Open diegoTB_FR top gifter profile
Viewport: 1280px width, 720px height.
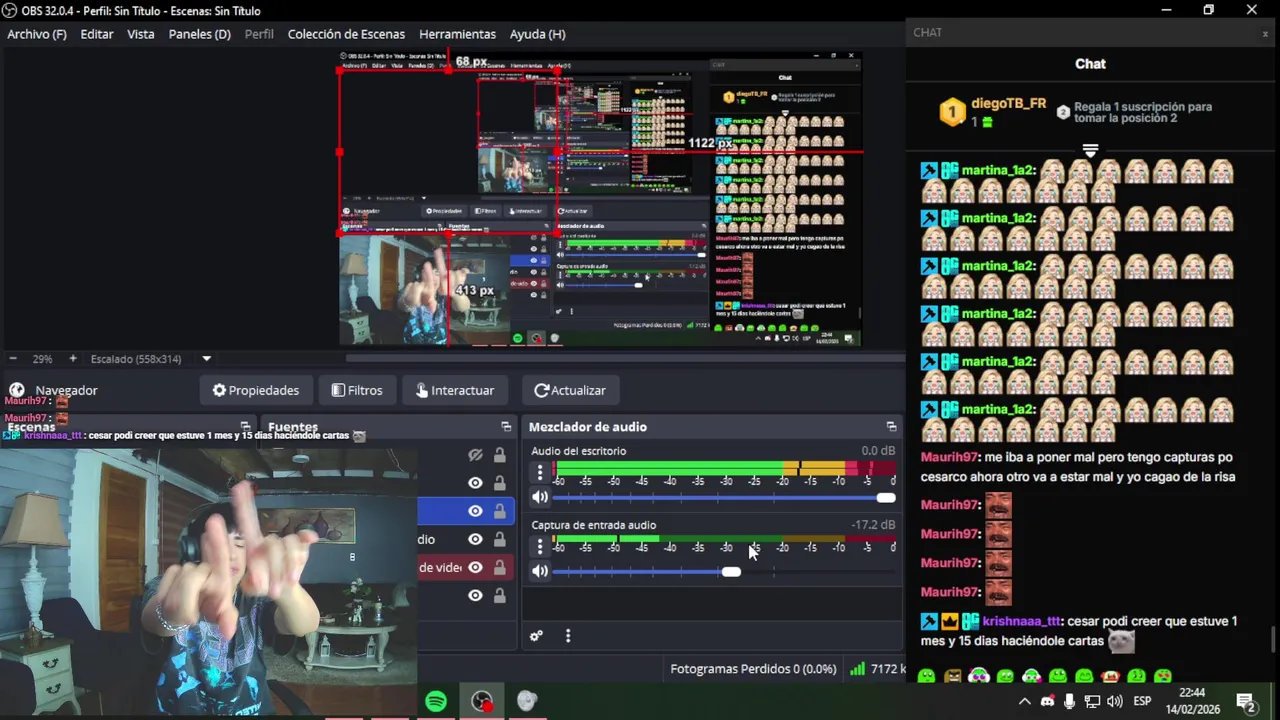point(1008,104)
